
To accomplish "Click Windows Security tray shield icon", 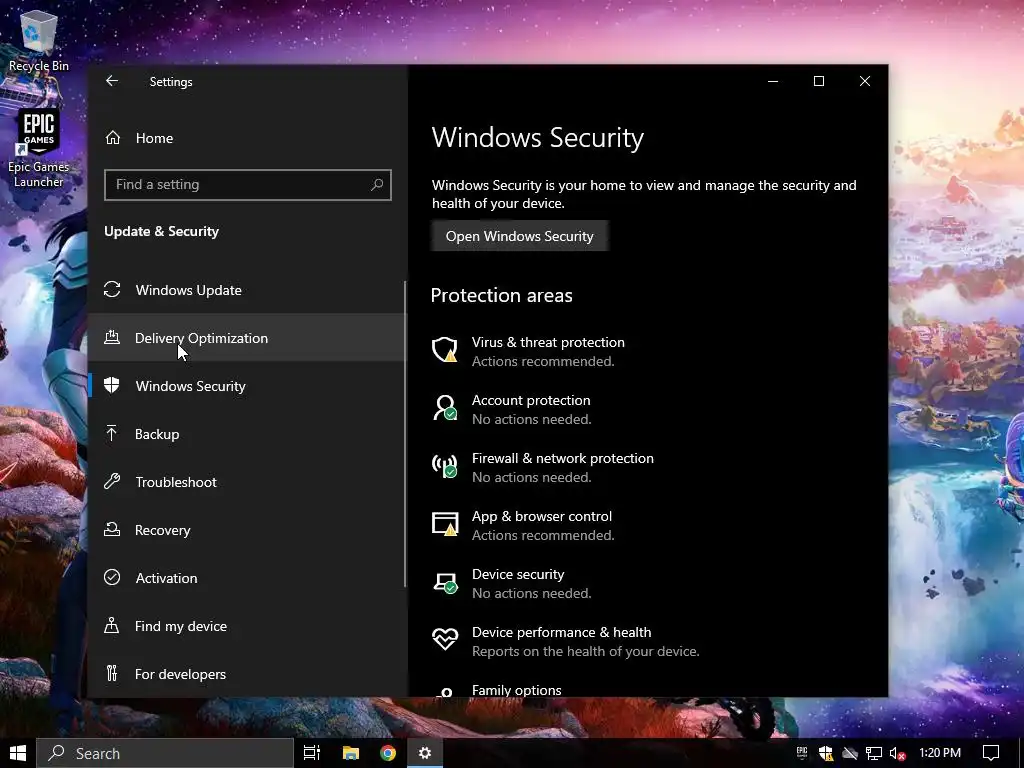I will click(x=825, y=753).
